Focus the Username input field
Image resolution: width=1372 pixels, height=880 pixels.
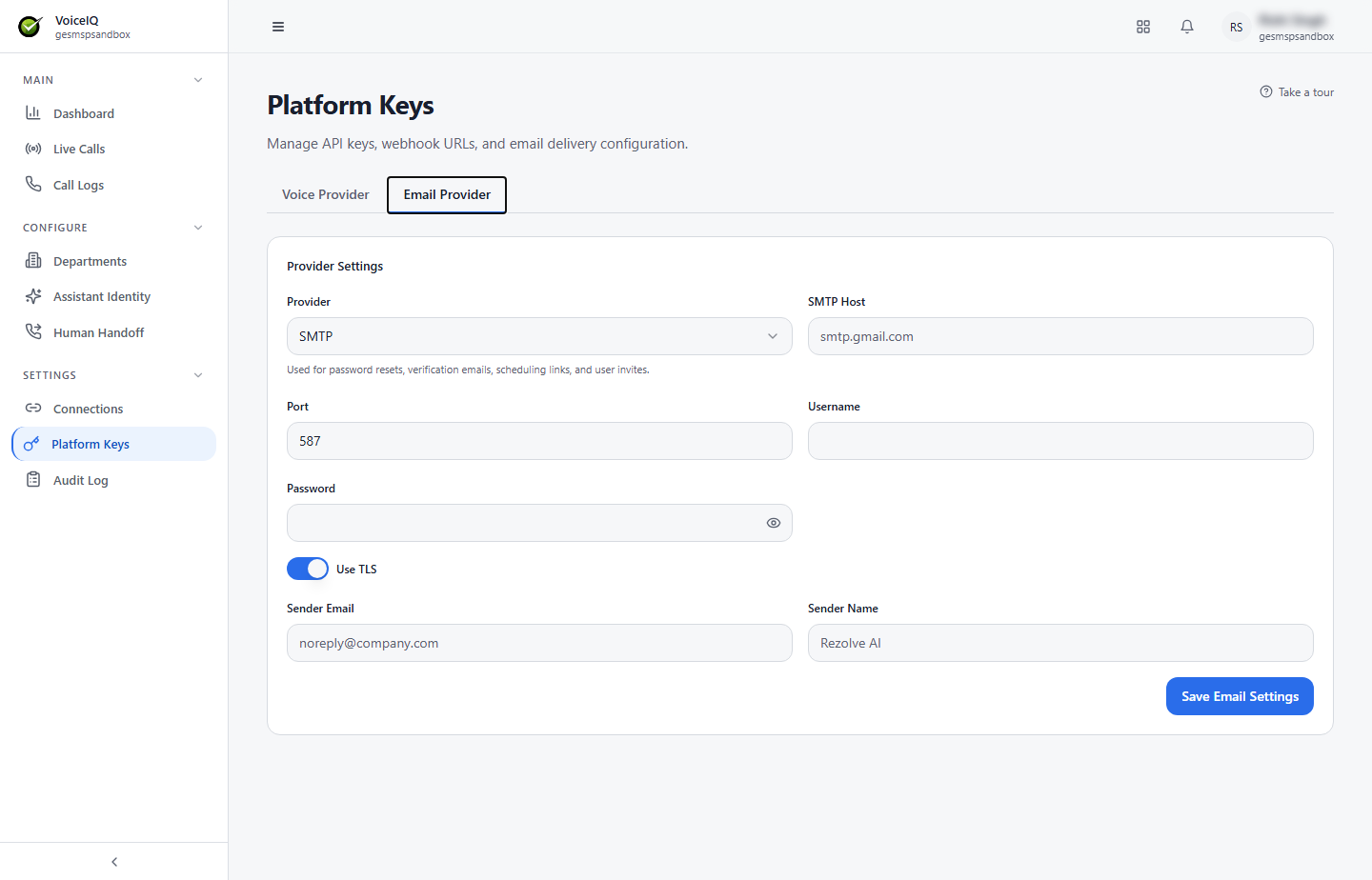tap(1060, 441)
